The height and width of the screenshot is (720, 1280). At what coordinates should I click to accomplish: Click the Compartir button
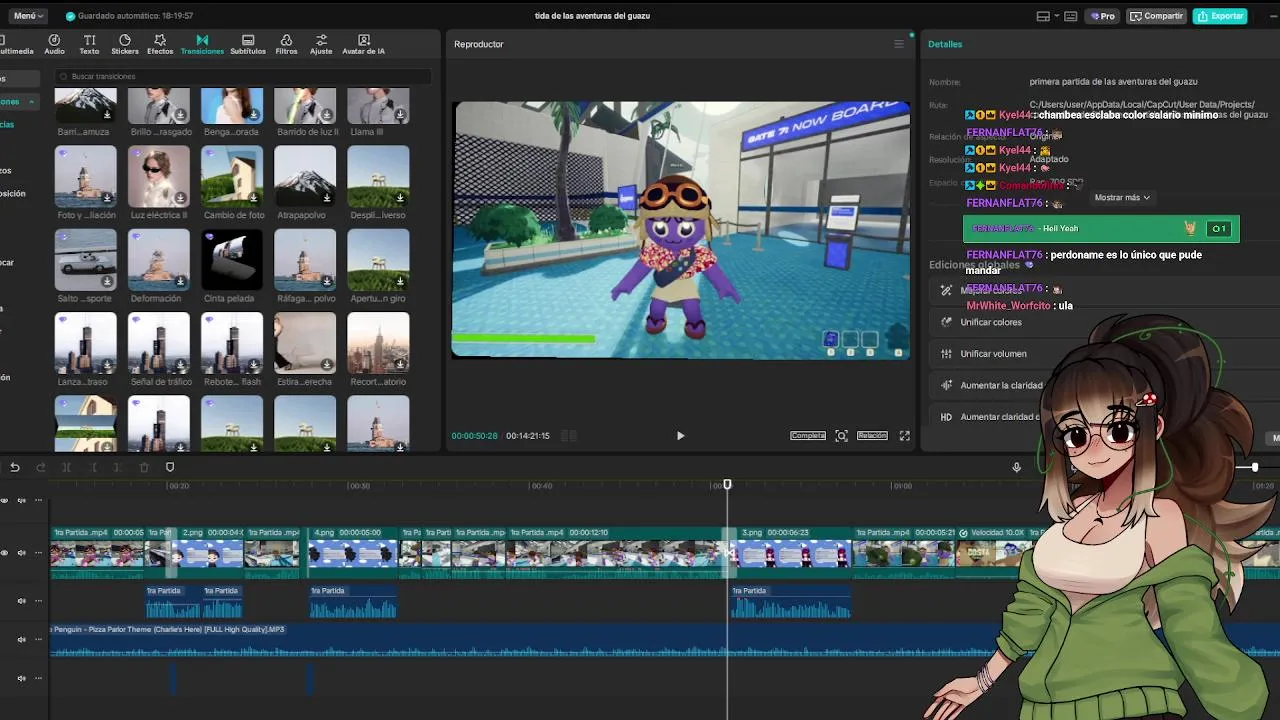[x=1156, y=16]
